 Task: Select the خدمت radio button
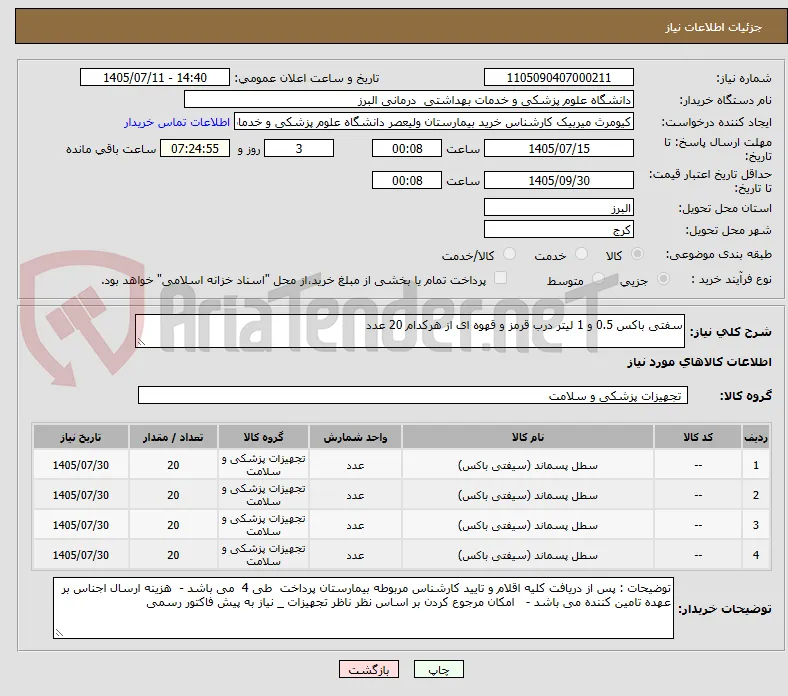click(581, 254)
